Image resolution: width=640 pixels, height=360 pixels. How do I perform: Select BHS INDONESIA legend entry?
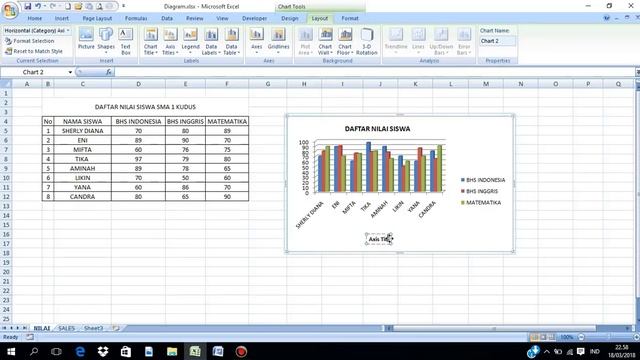tap(483, 180)
